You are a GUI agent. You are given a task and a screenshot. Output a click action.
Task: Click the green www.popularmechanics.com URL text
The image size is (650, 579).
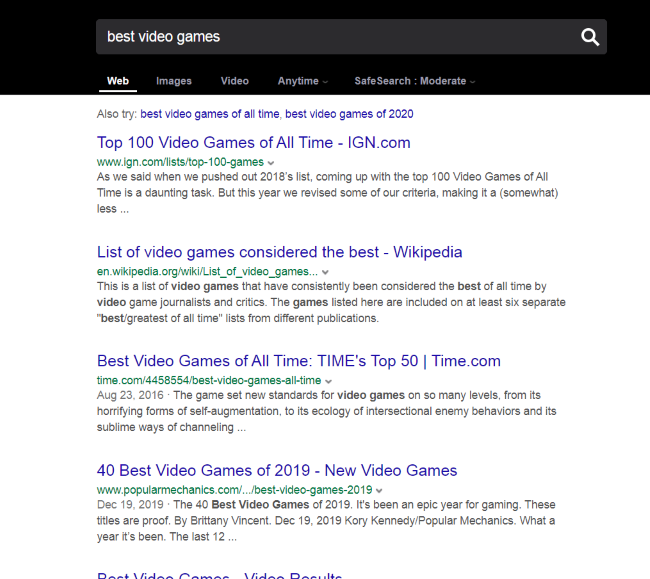click(x=234, y=490)
